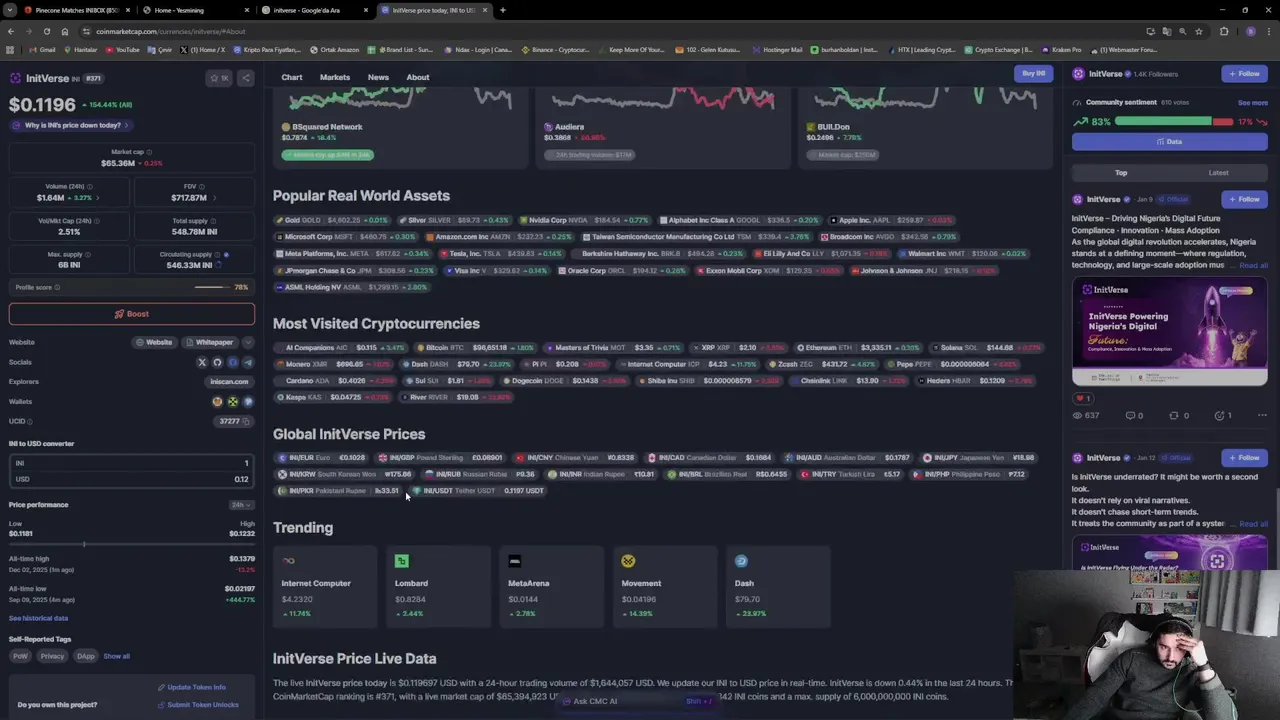Click info icon next to Market cap
Screen dimensions: 1280x720
point(150,152)
